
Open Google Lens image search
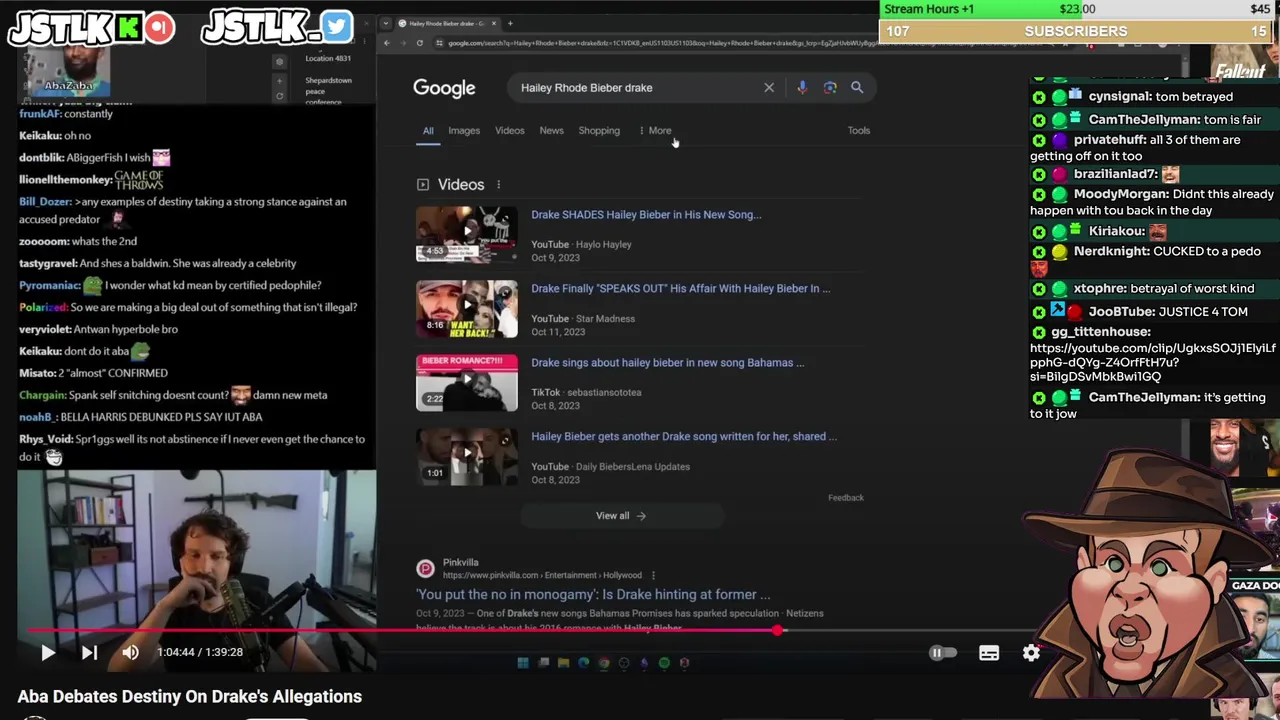(x=830, y=88)
